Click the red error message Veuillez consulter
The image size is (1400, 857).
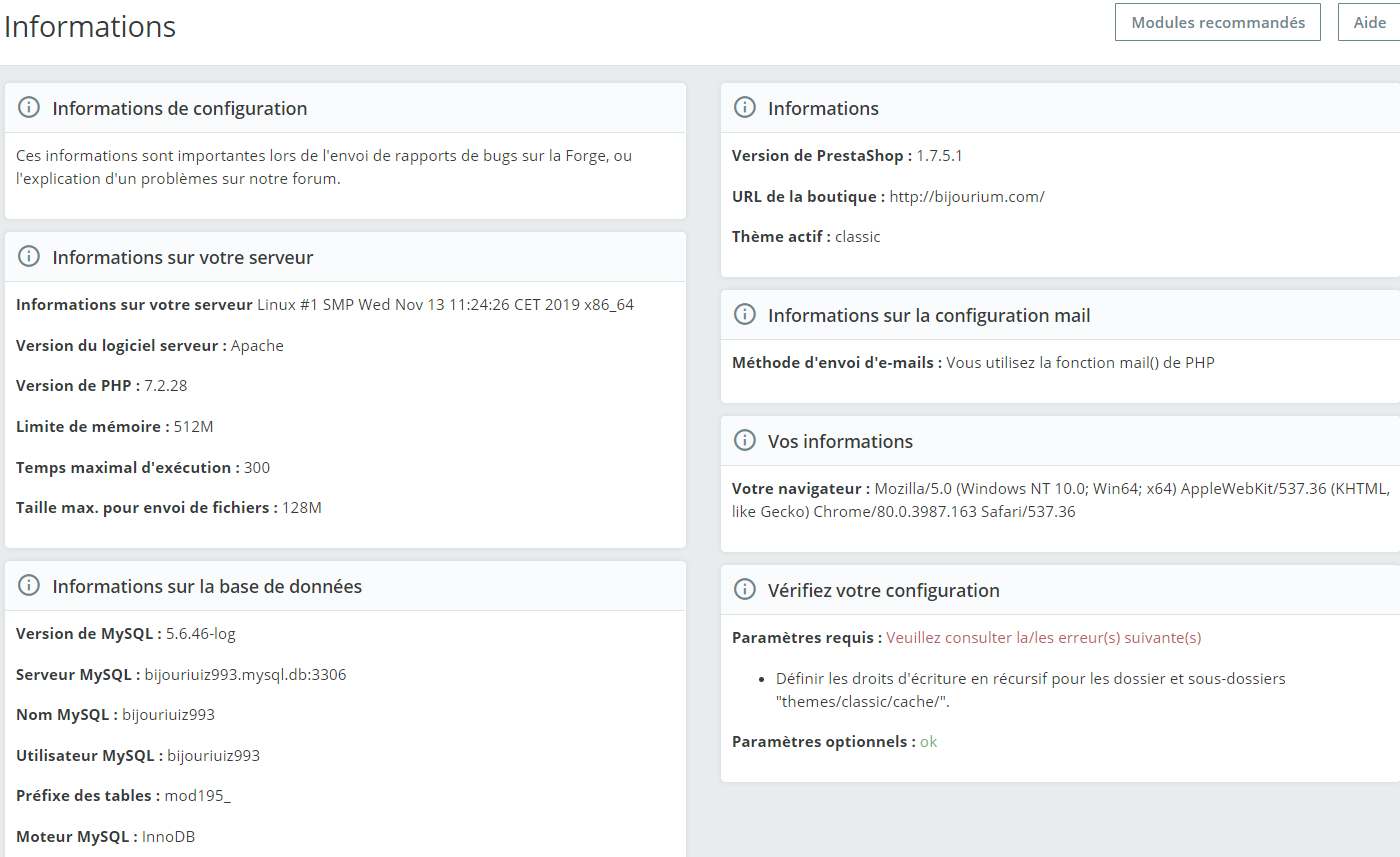[x=1044, y=637]
